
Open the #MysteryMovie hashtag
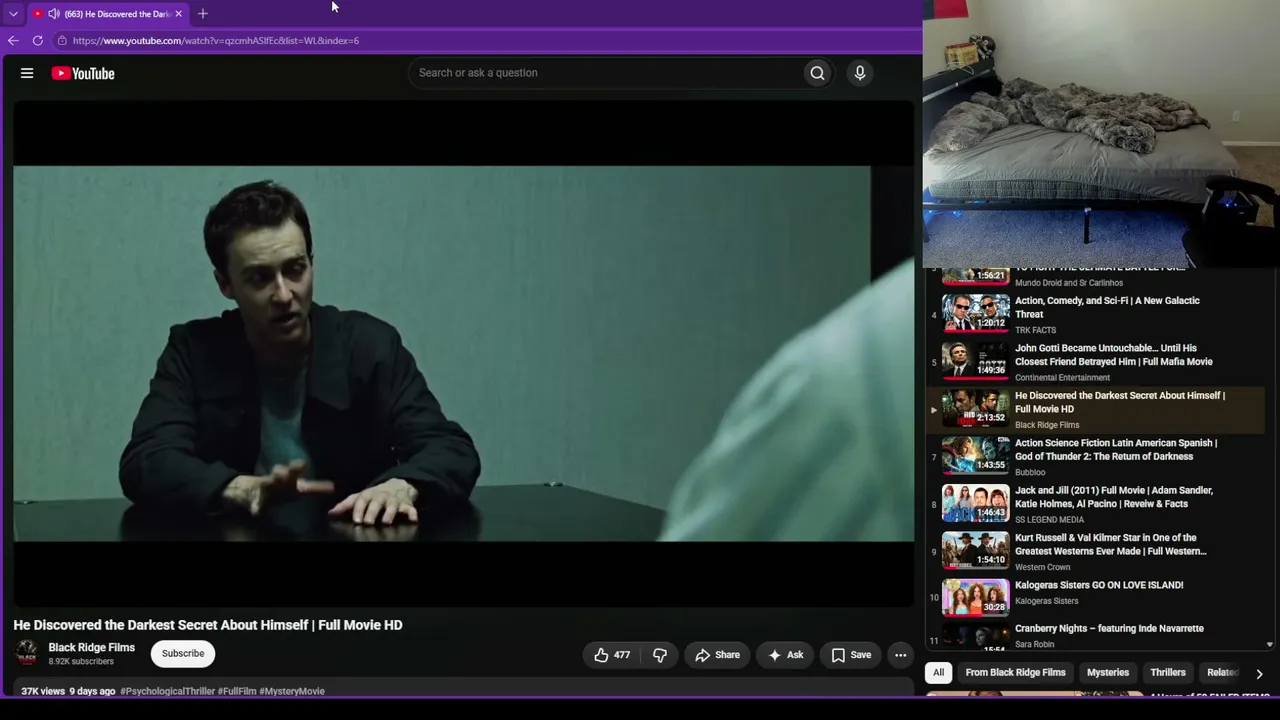coord(292,691)
